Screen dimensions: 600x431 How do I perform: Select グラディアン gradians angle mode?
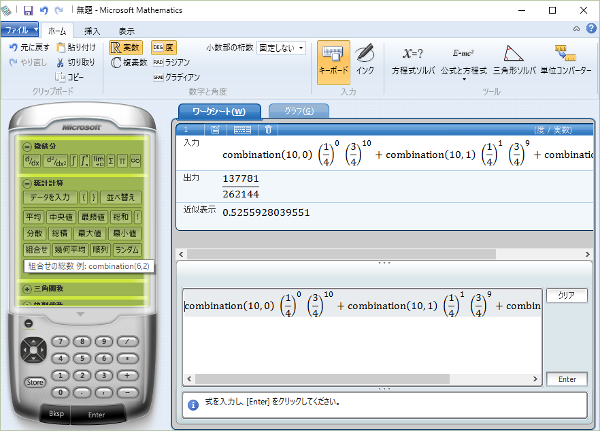[176, 77]
